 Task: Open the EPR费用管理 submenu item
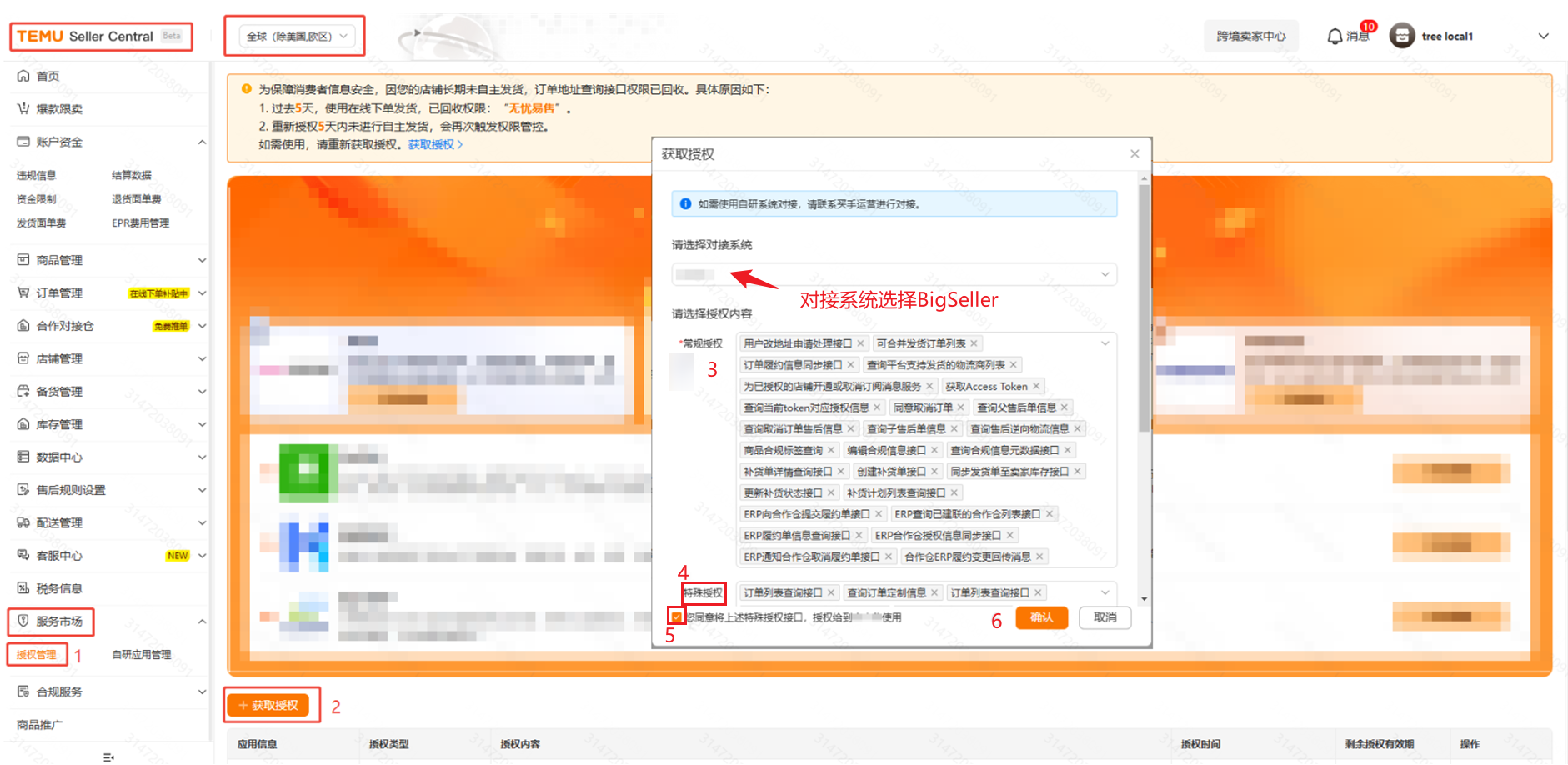[141, 223]
